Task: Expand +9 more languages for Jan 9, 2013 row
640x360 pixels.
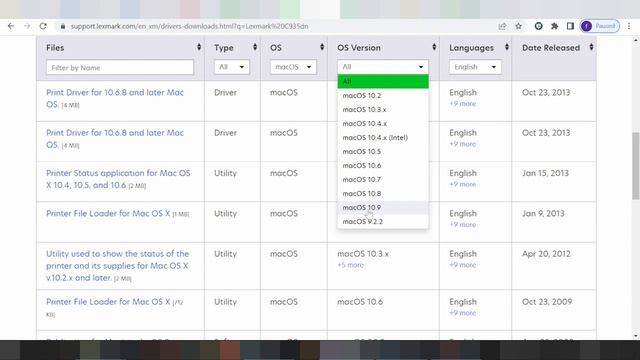Action: pyautogui.click(x=462, y=224)
